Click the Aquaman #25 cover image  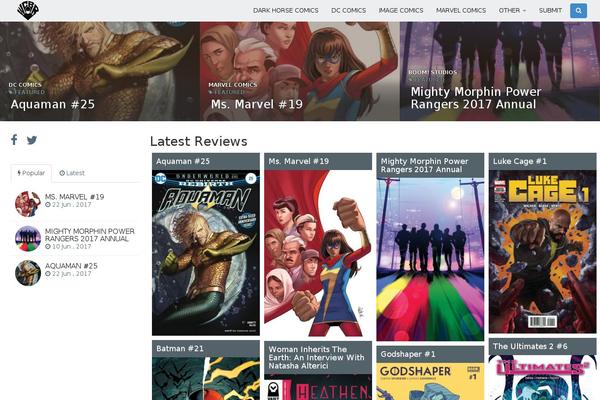point(206,253)
